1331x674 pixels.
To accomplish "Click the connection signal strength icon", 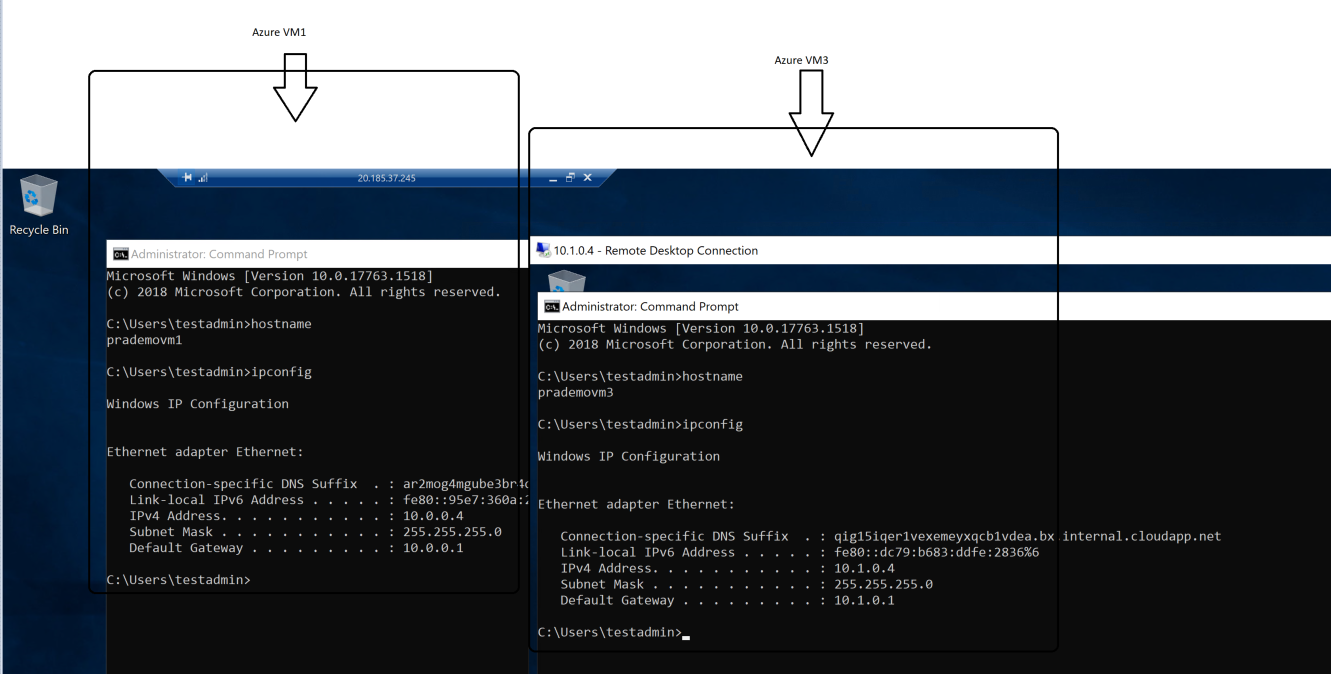I will 203,178.
